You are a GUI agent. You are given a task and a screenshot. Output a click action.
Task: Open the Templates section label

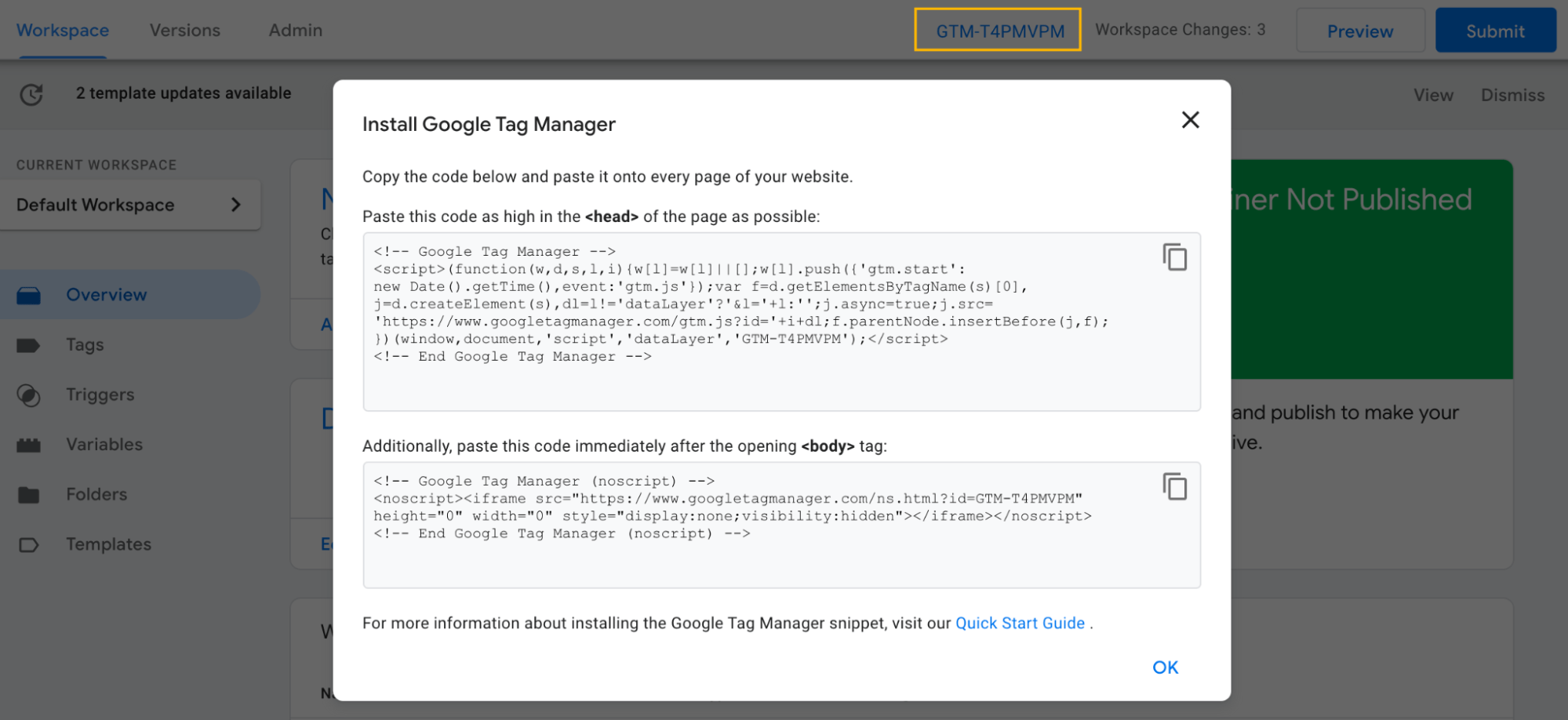tap(109, 544)
